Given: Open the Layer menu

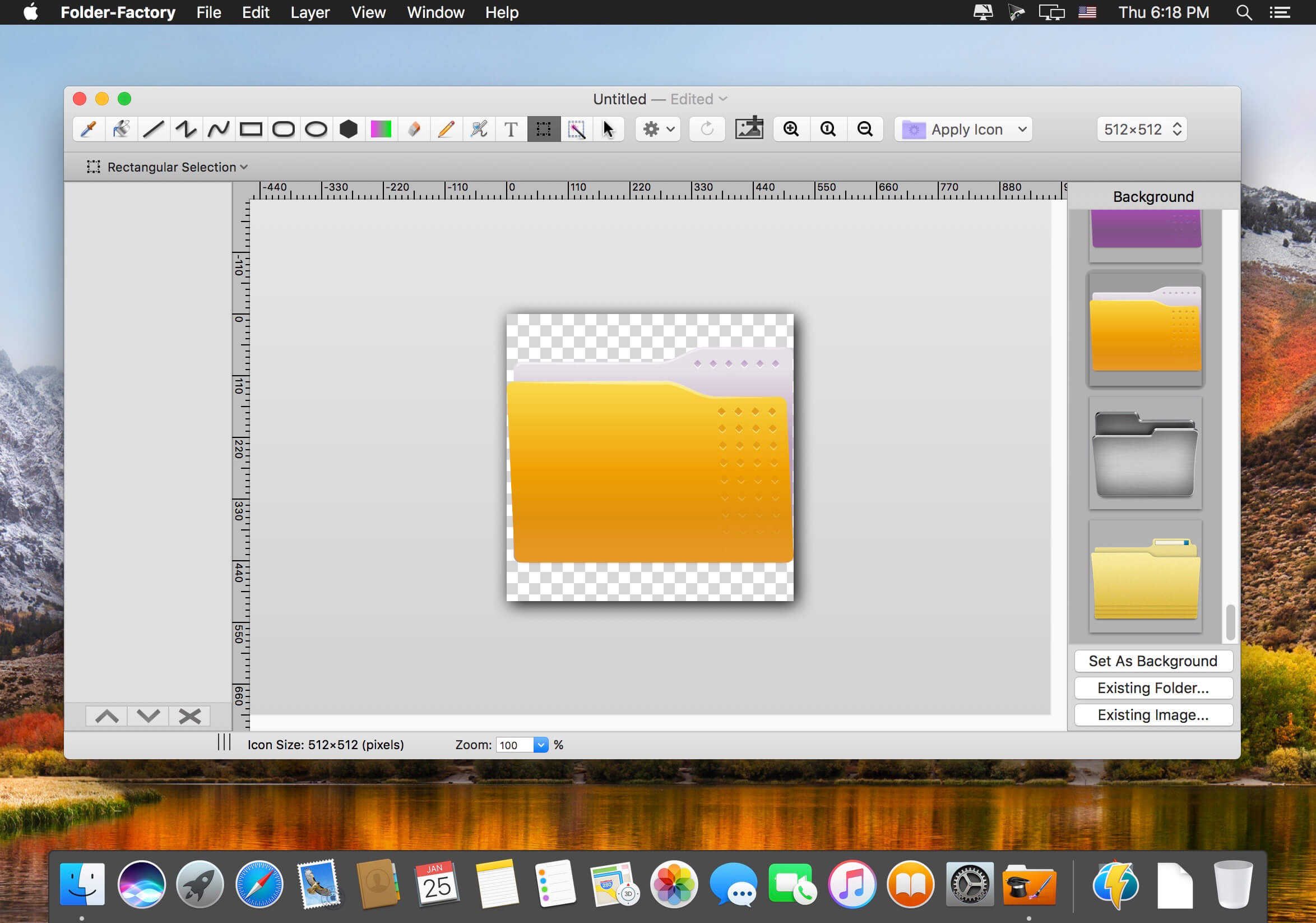Looking at the screenshot, I should (x=309, y=12).
